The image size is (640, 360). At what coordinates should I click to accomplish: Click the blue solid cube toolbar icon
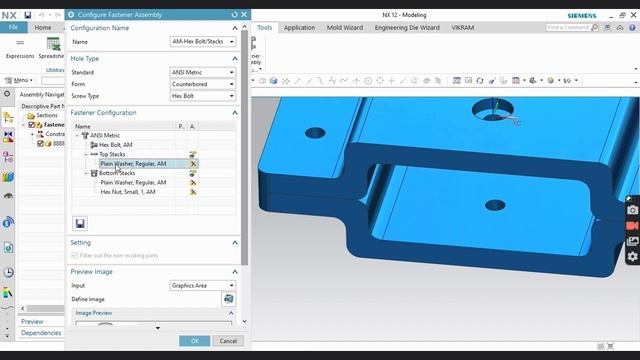pos(273,81)
